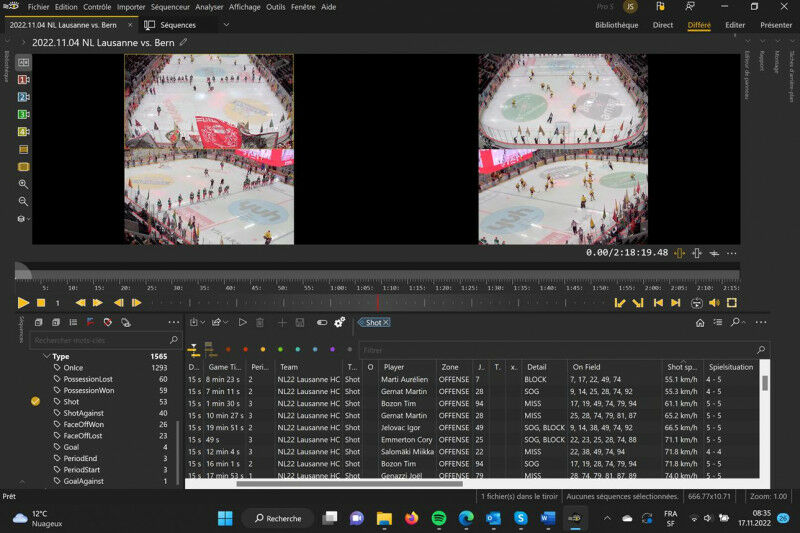Edit project title with pencil icon
The width and height of the screenshot is (800, 533).
click(183, 42)
